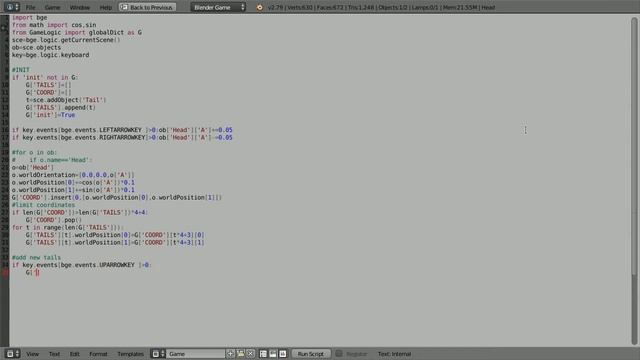This screenshot has width=640, height=360.
Task: Open the Text Editor type selector
Action: pyautogui.click(x=12, y=354)
